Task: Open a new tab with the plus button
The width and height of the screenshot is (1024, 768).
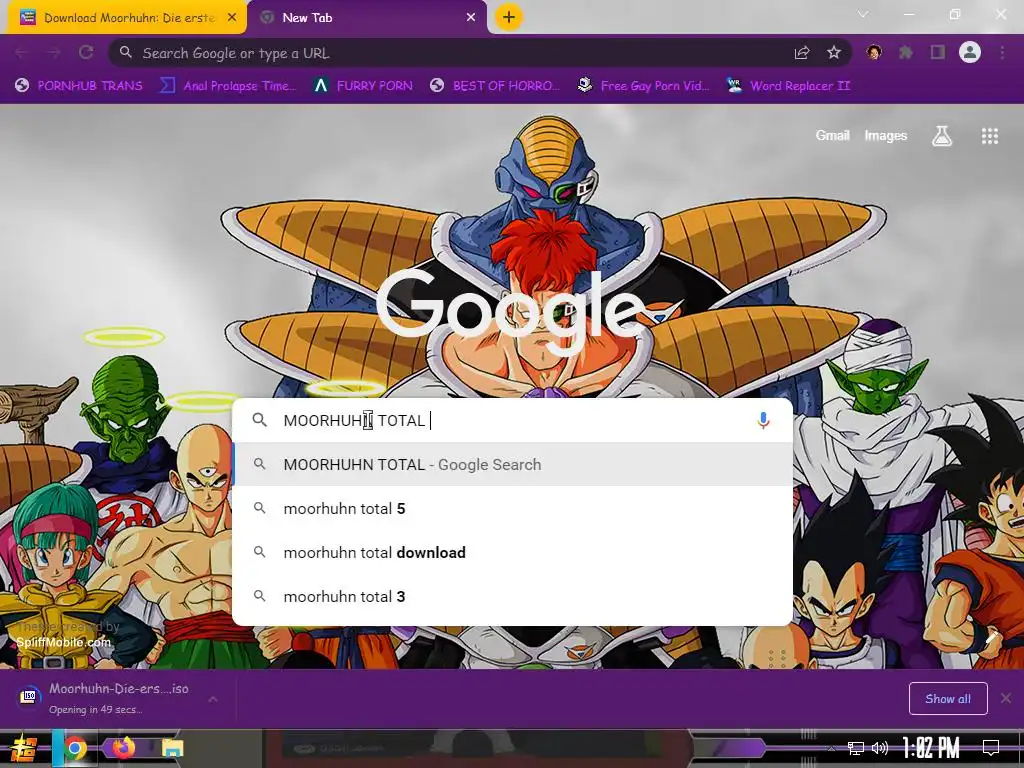Action: tap(509, 17)
